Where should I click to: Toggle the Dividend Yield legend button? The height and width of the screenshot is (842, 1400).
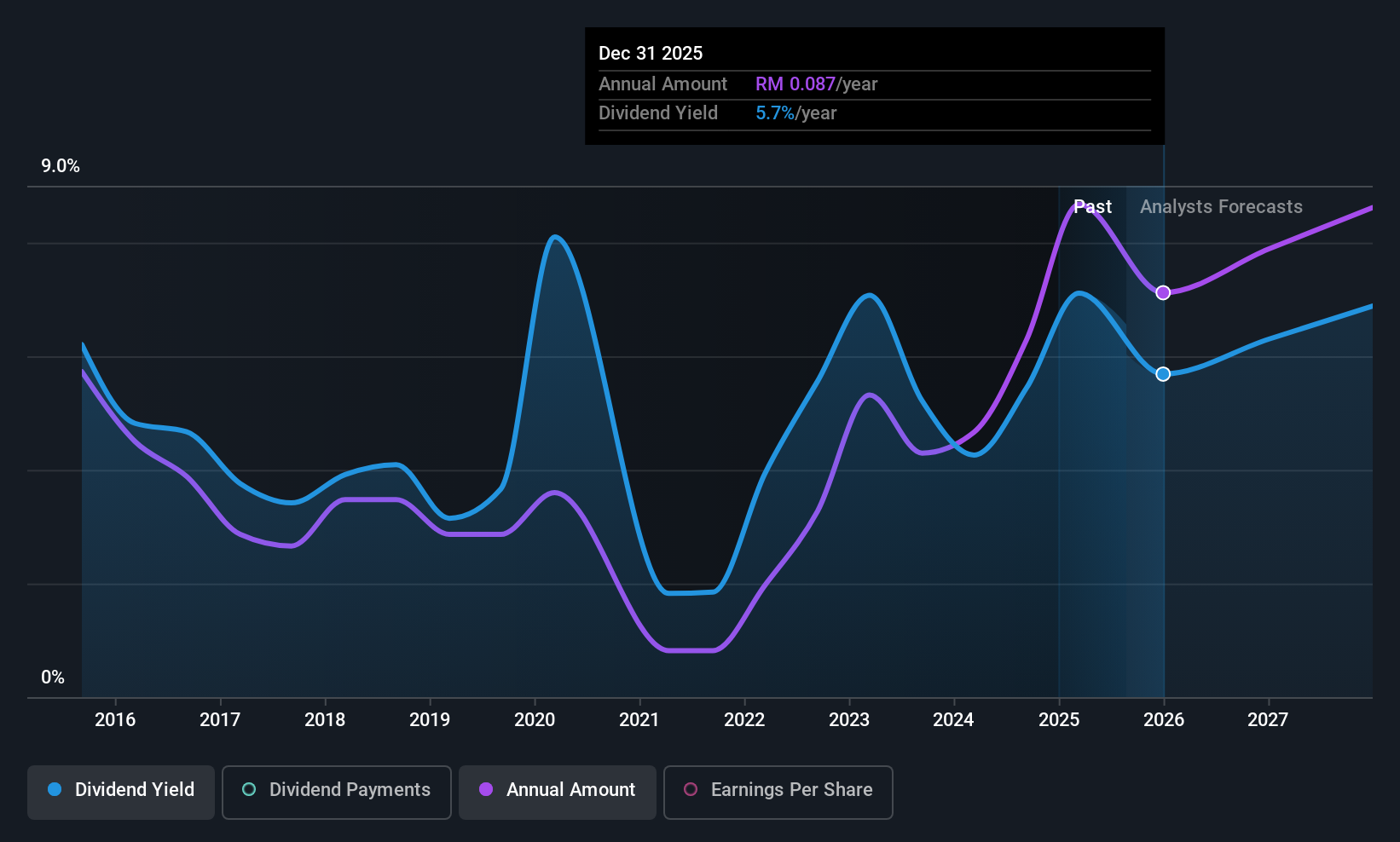pyautogui.click(x=121, y=790)
